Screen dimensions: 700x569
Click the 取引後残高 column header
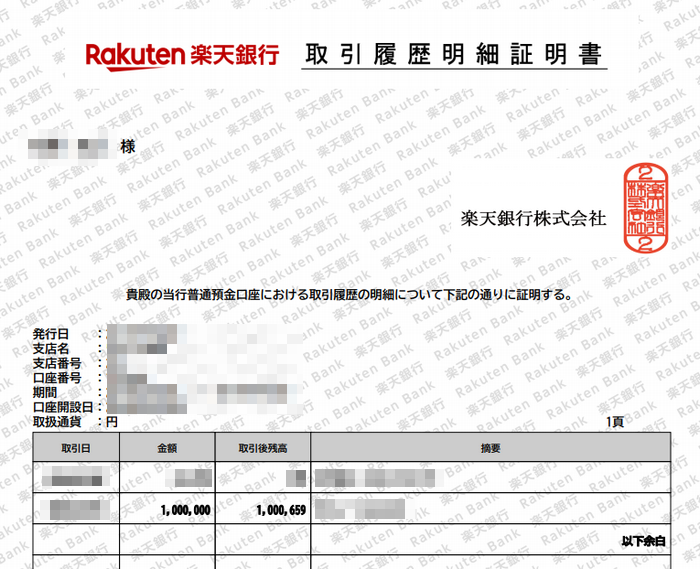coord(262,448)
